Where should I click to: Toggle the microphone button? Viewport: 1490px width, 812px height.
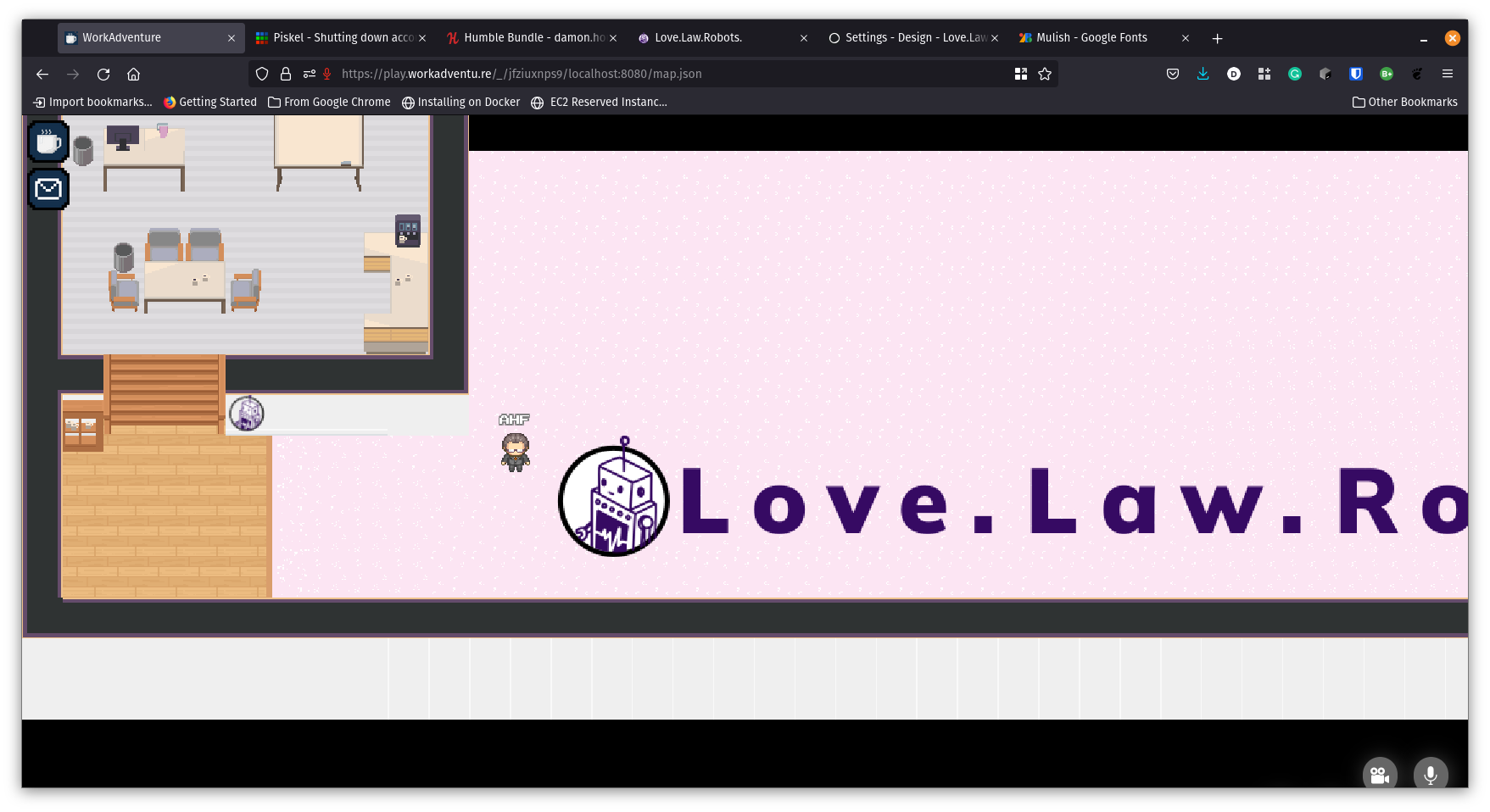(1430, 774)
